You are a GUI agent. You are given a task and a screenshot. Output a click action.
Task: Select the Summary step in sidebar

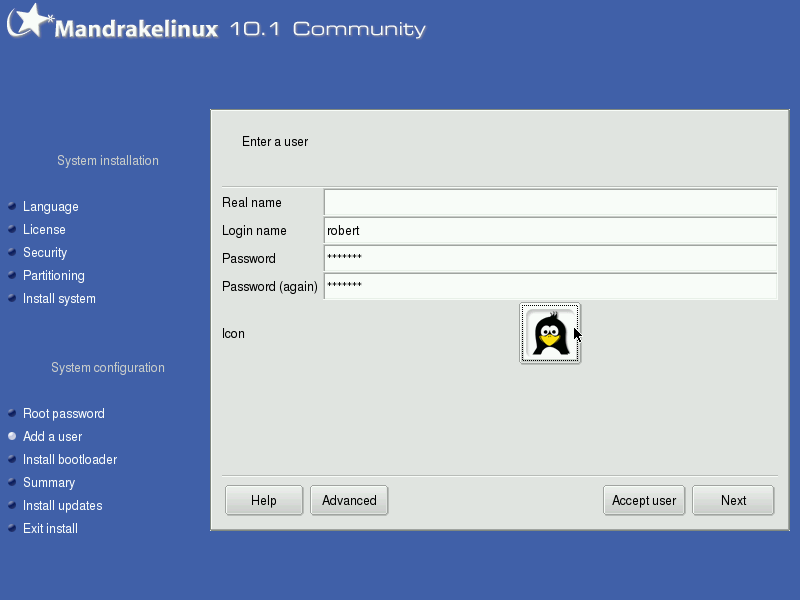pos(49,482)
